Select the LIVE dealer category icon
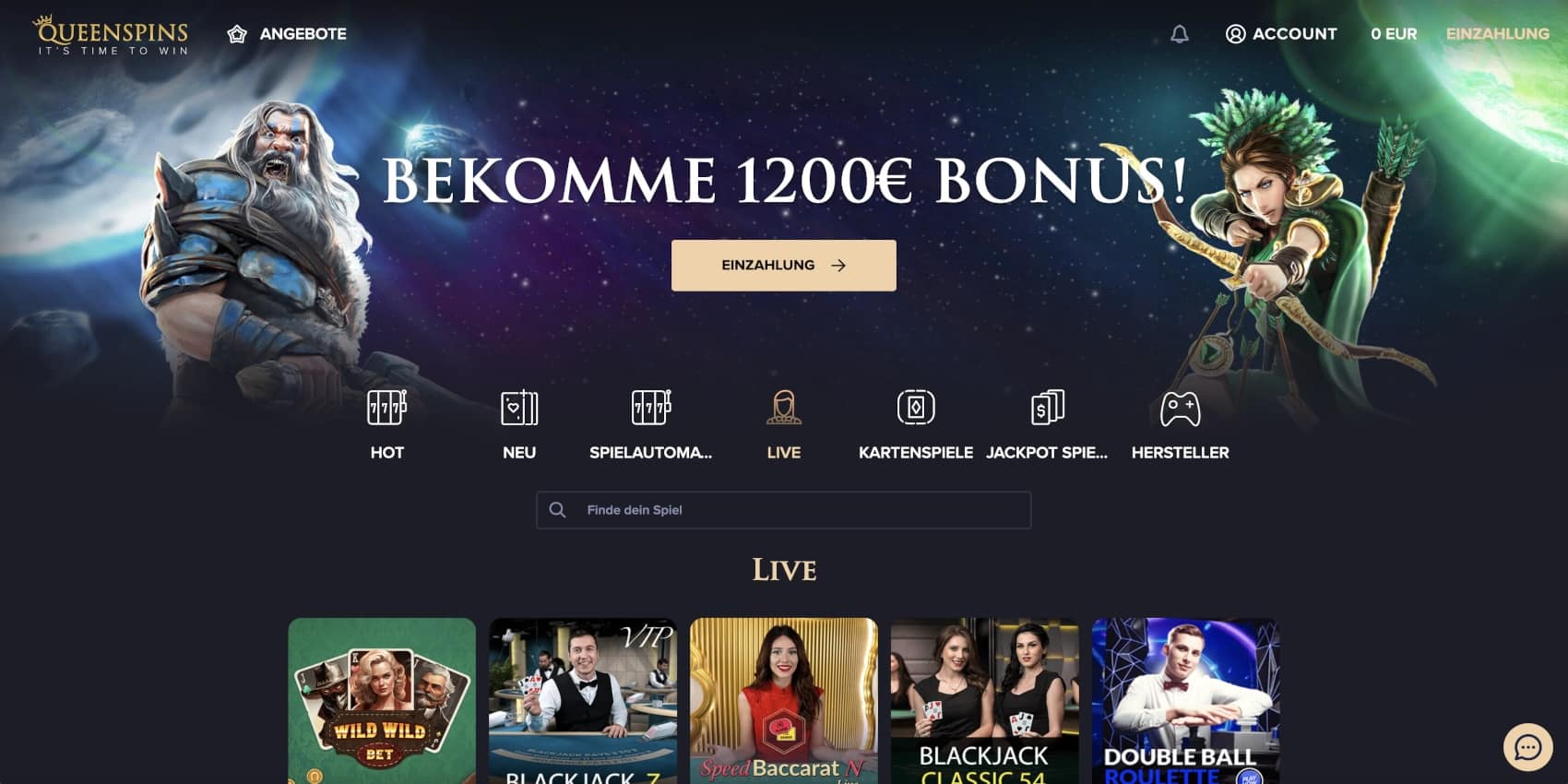The image size is (1568, 784). pos(783,407)
